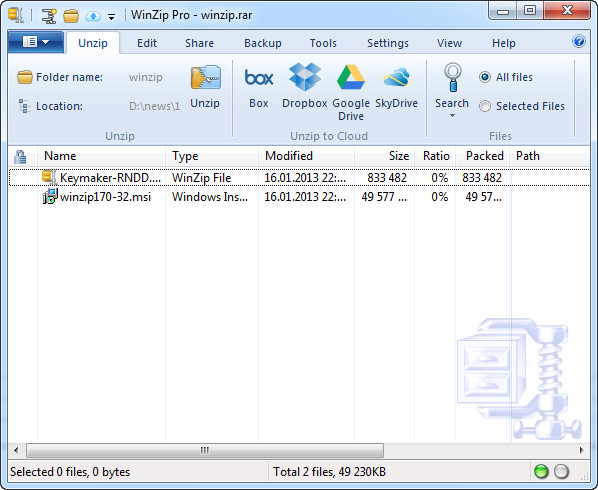
Task: Sort by the Name column header
Action: pos(101,156)
